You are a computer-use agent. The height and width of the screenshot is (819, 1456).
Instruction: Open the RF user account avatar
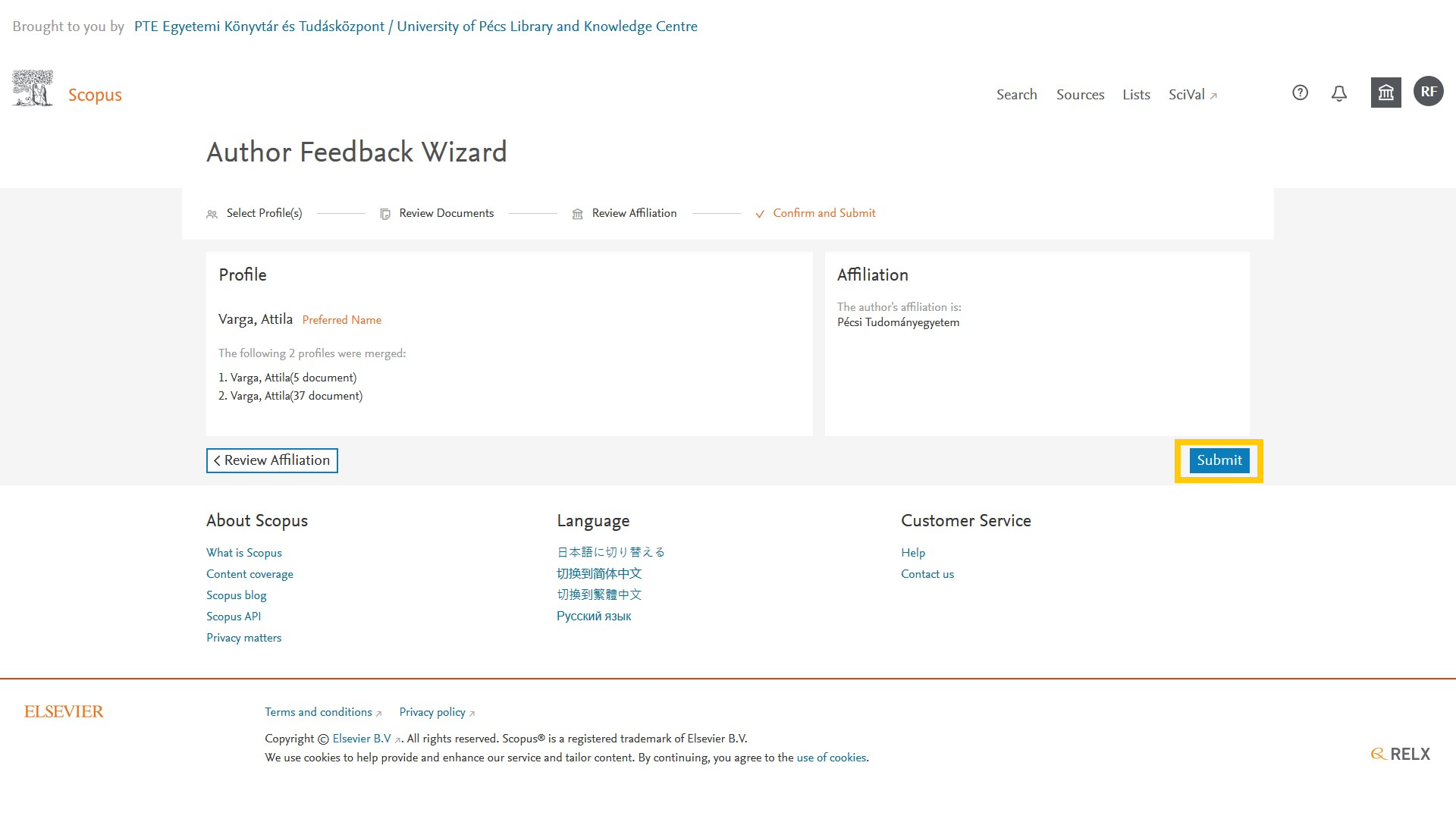point(1428,92)
